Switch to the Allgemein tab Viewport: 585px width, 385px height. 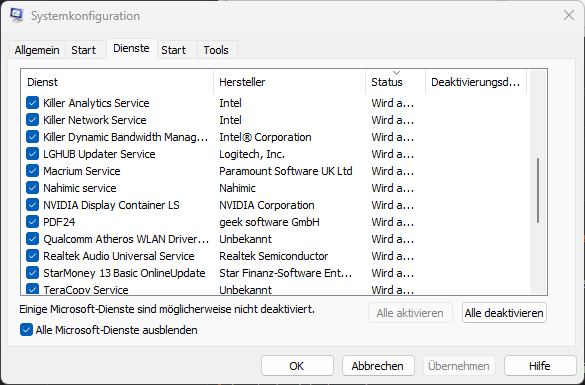[37, 50]
